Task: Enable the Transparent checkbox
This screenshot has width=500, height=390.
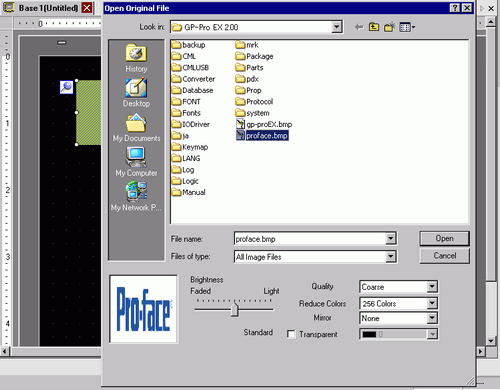Action: pos(291,334)
